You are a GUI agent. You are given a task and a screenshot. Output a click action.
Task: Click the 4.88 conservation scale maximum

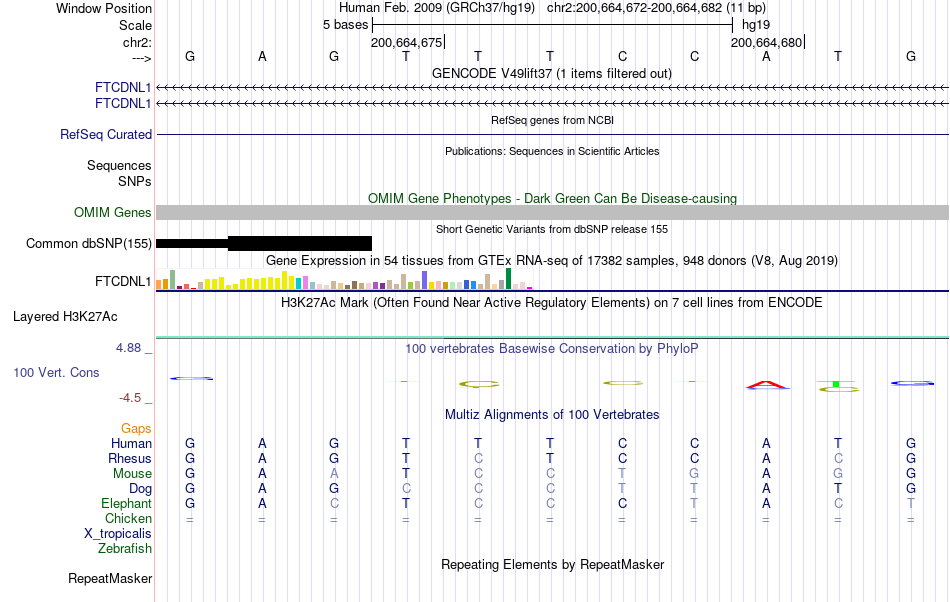pos(128,348)
